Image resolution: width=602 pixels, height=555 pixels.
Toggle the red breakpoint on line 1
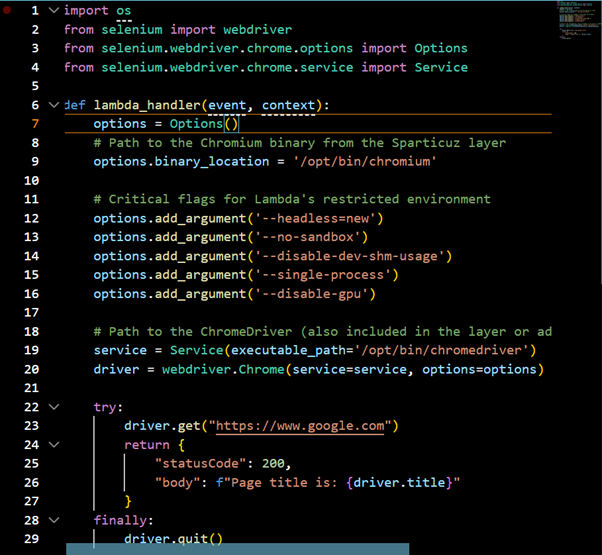[7, 10]
